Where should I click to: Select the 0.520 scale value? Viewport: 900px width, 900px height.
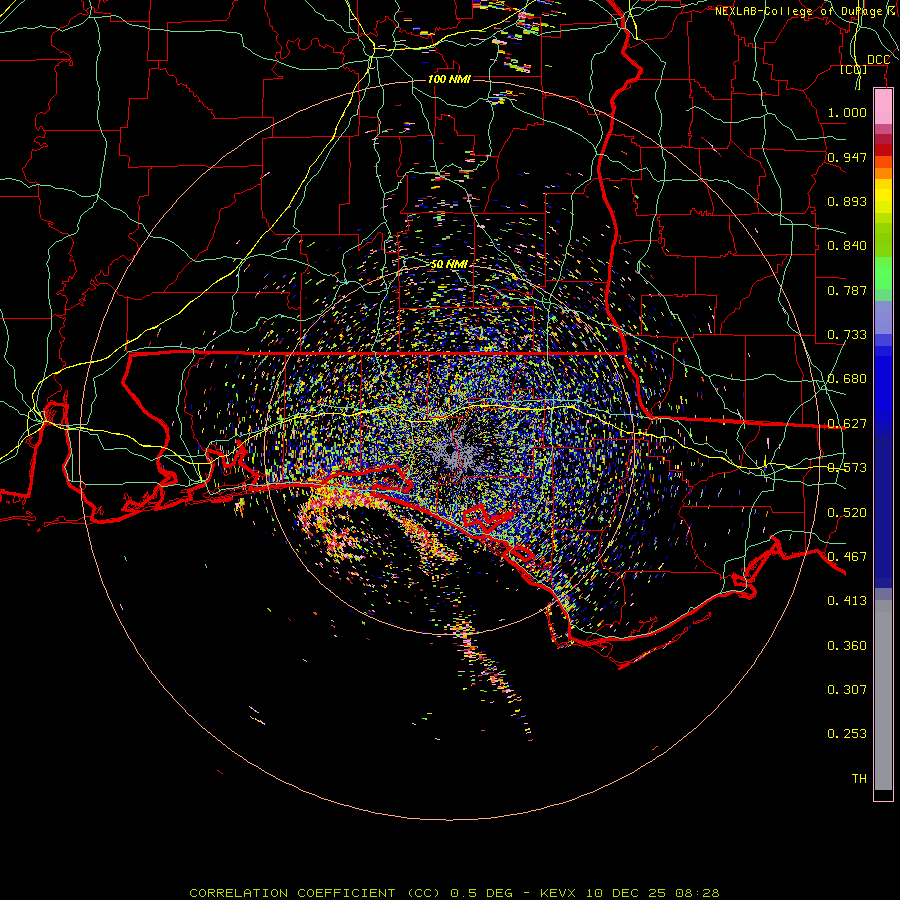pyautogui.click(x=847, y=513)
